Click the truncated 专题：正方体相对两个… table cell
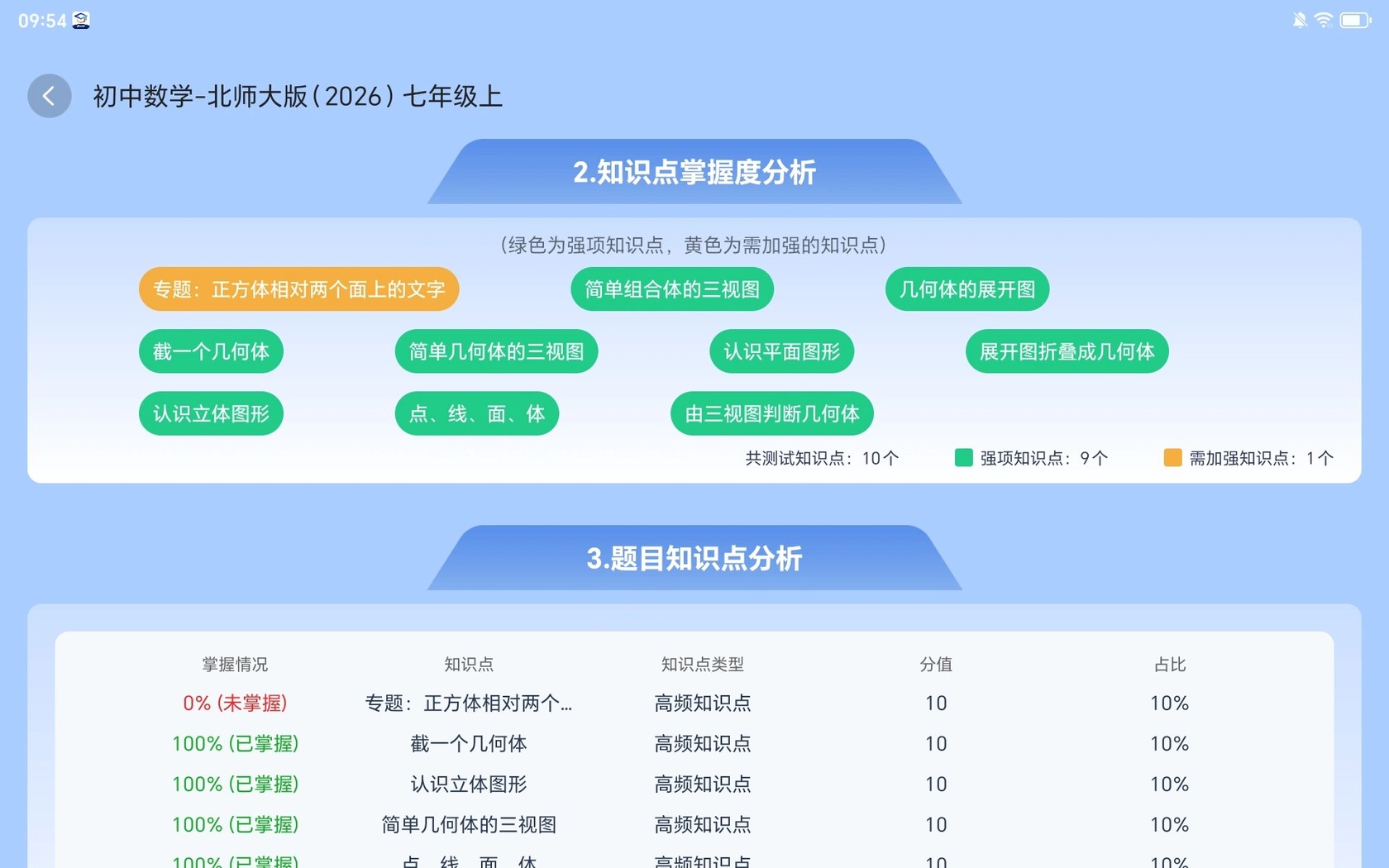 (x=469, y=703)
